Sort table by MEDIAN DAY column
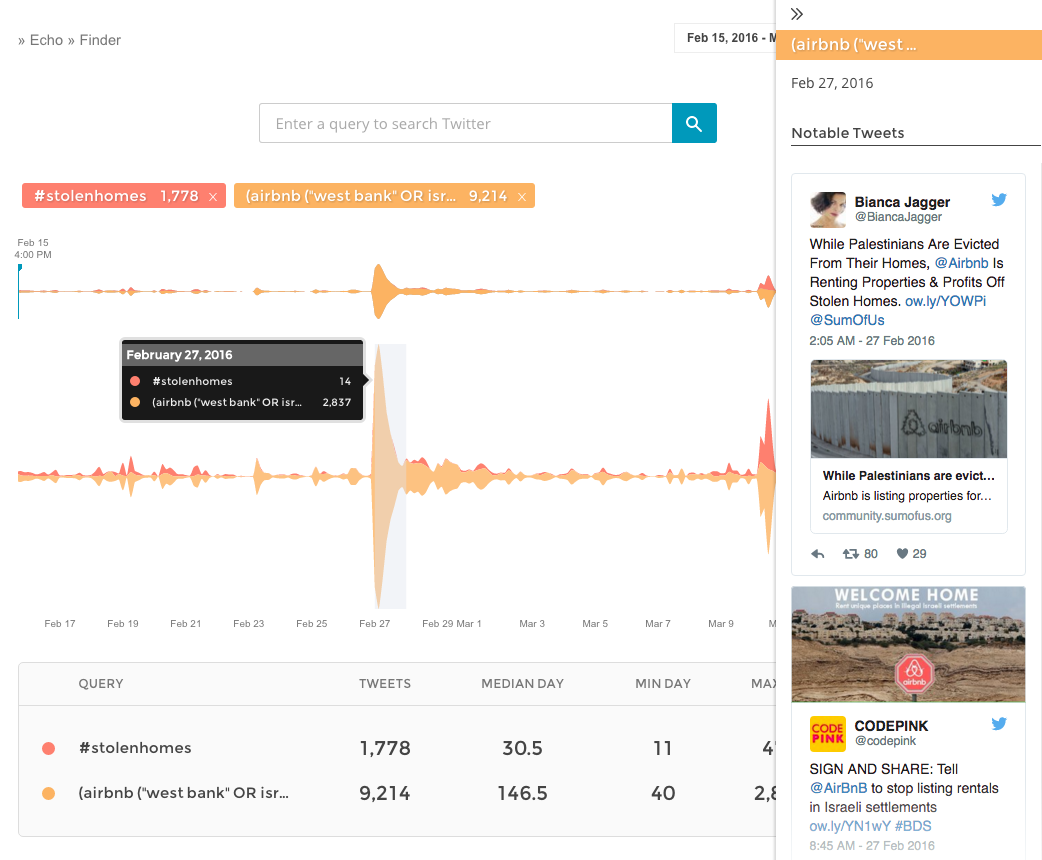Image resolution: width=1042 pixels, height=860 pixels. (522, 684)
